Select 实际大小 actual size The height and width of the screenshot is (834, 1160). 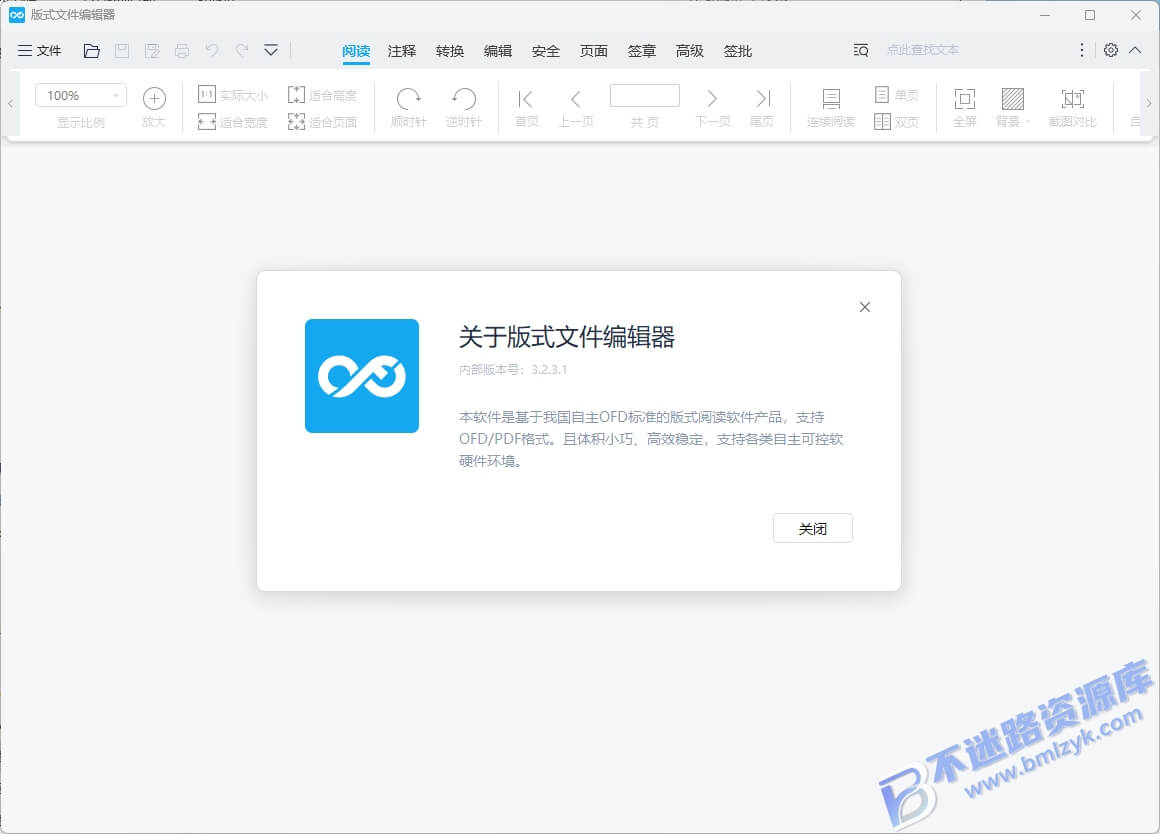pyautogui.click(x=232, y=95)
